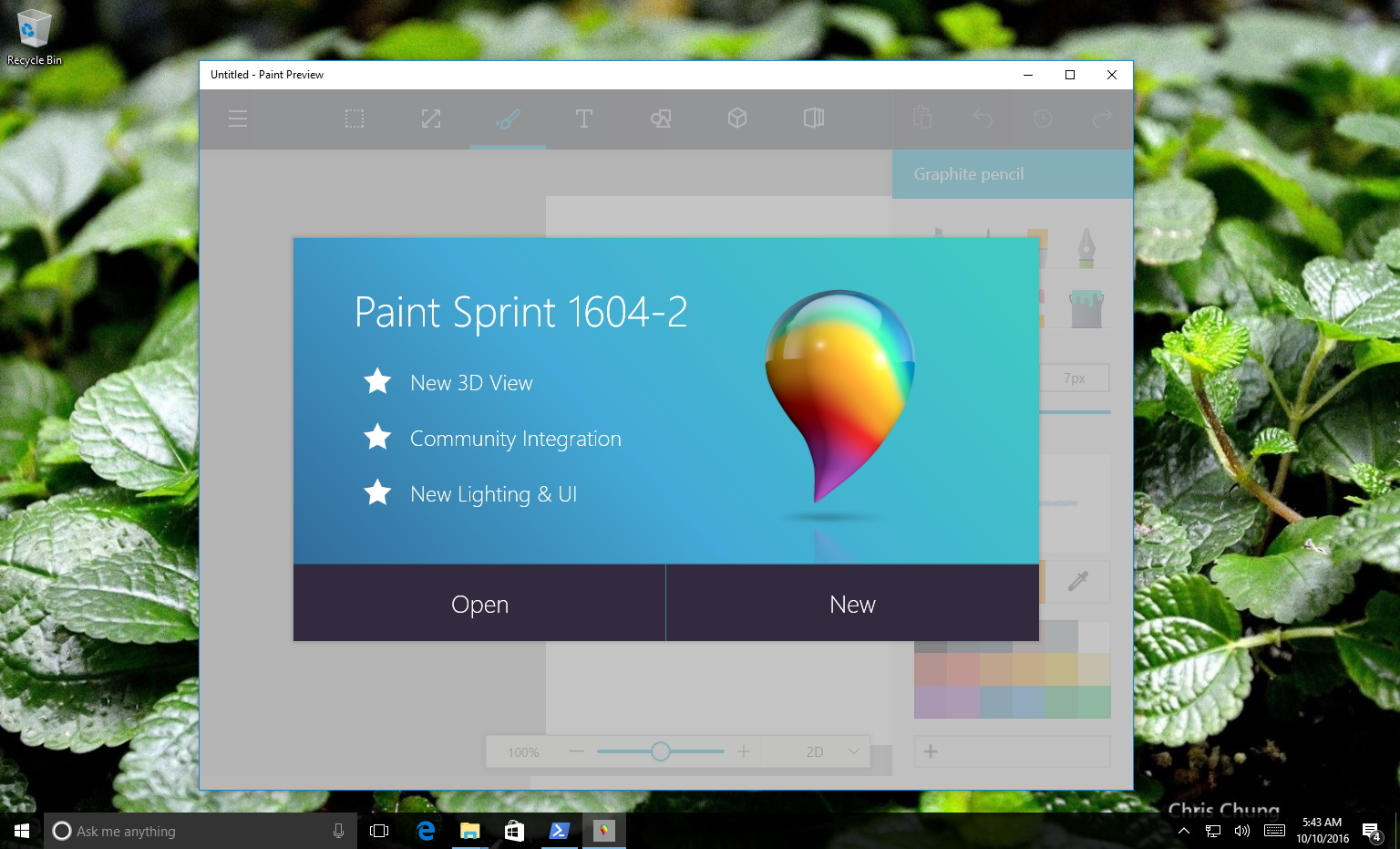Pick the yellow color swatch
Image resolution: width=1400 pixels, height=849 pixels.
tap(1062, 669)
